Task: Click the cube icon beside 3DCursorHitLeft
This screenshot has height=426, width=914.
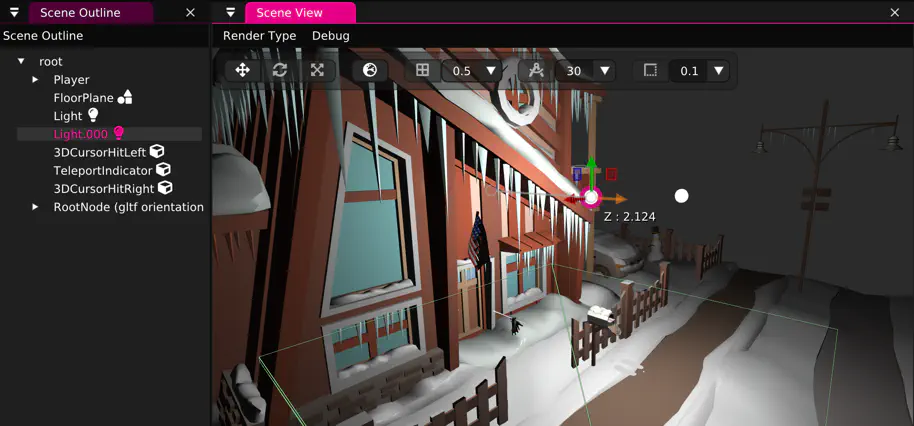Action: [158, 152]
